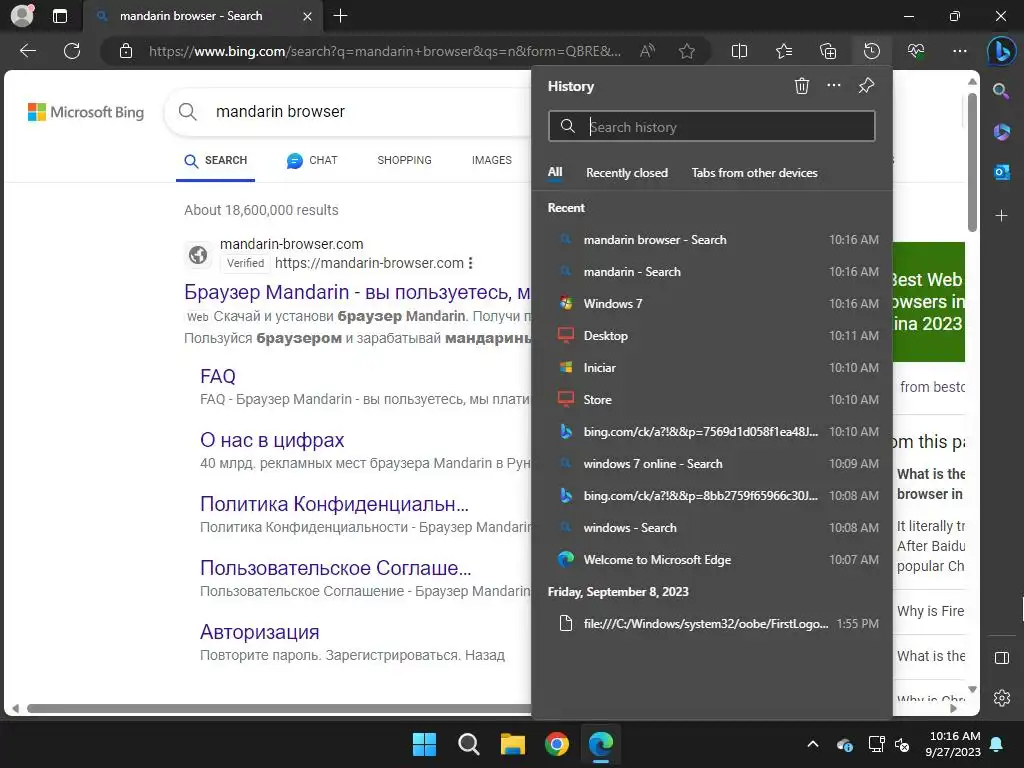This screenshot has height=768, width=1024.
Task: Pin the History panel
Action: pyautogui.click(x=867, y=86)
